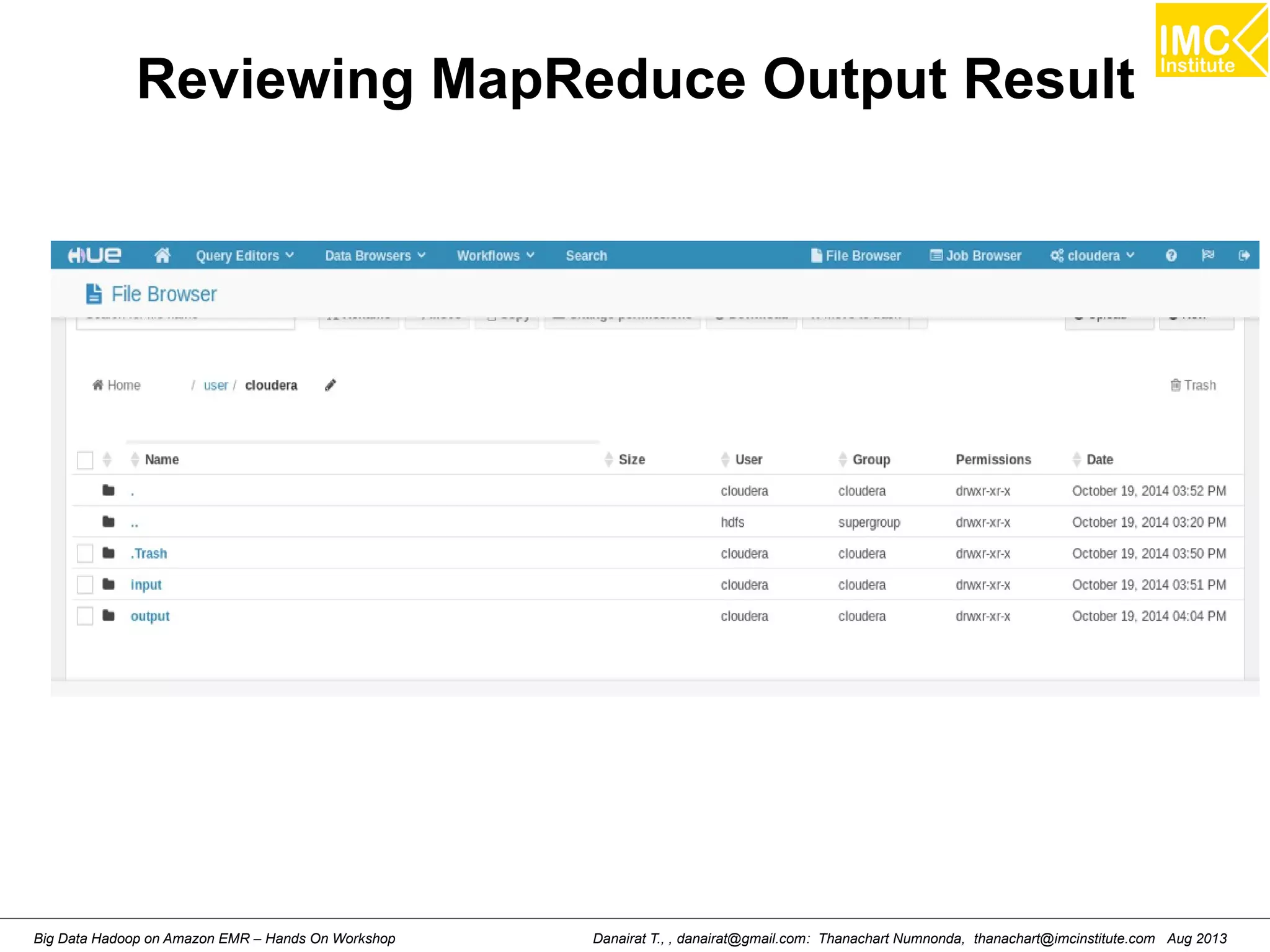Click the folder icon of the '..' row
1270x952 pixels.
[x=109, y=521]
